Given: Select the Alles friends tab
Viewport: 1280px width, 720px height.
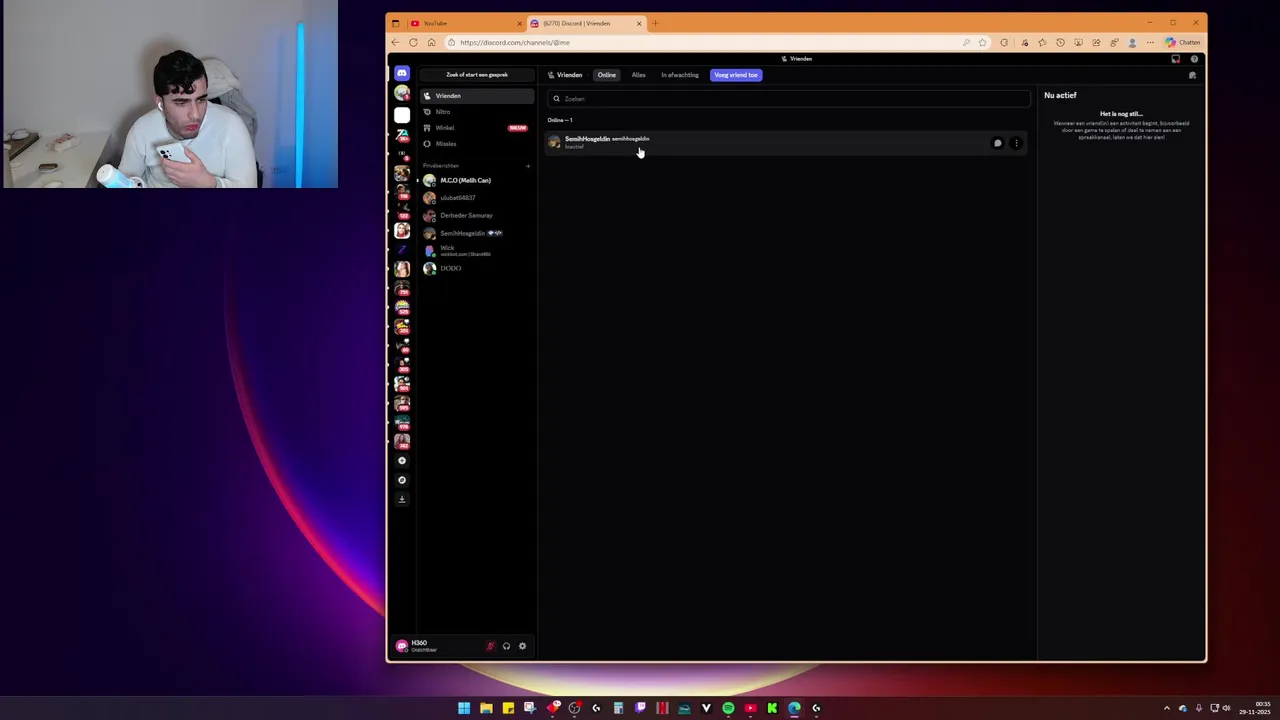Looking at the screenshot, I should coord(638,75).
